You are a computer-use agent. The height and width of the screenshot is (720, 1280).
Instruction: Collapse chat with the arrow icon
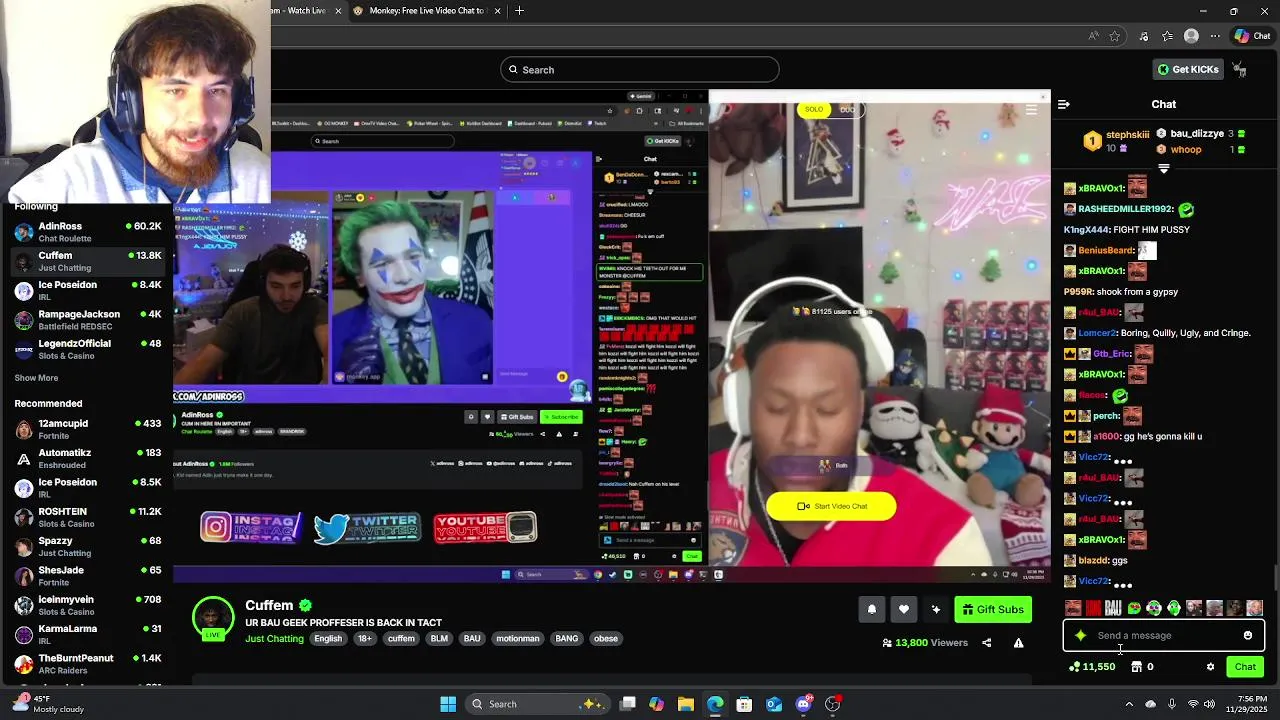pyautogui.click(x=1064, y=104)
